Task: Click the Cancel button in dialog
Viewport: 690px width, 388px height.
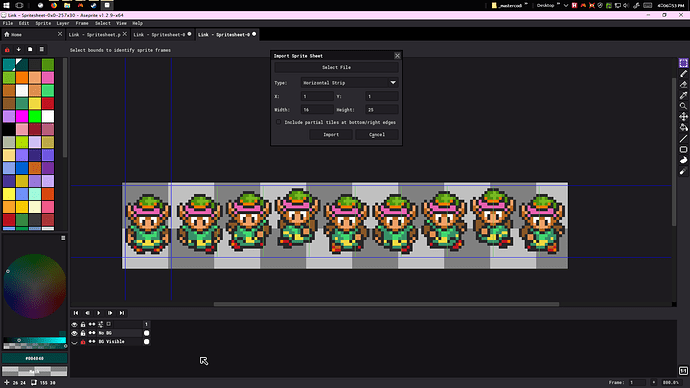Action: (377, 135)
